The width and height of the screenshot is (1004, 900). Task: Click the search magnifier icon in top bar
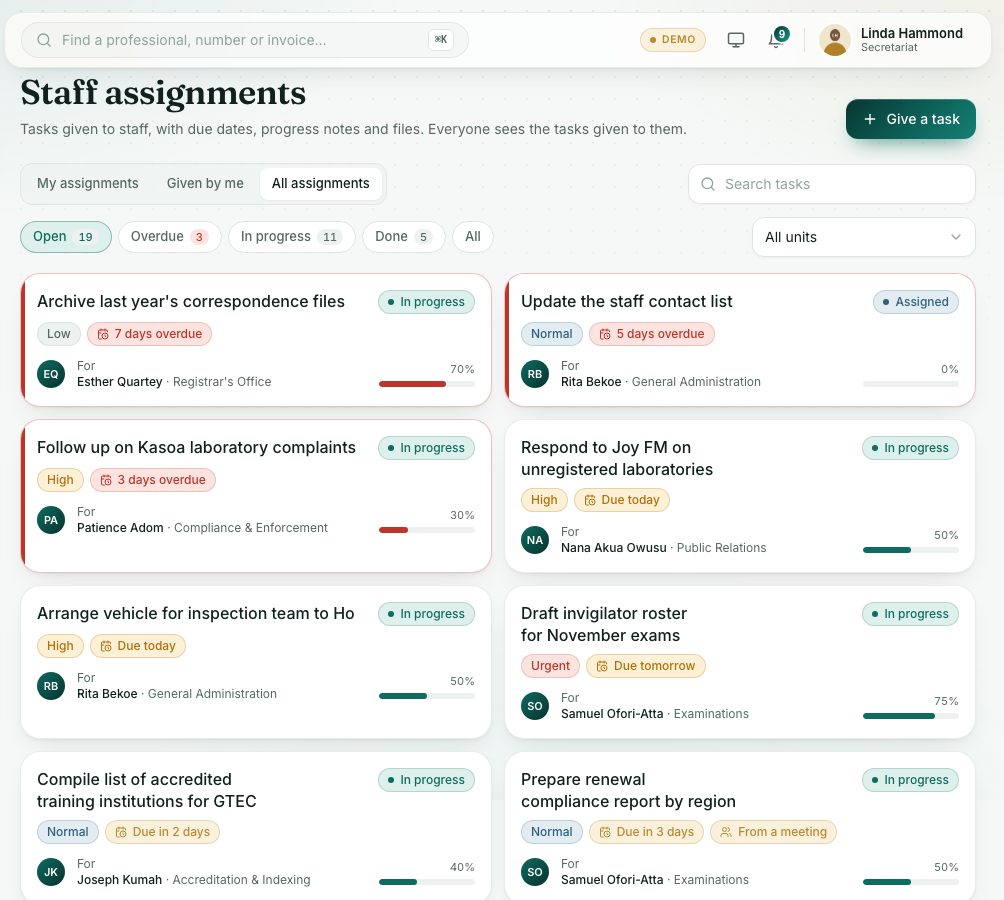pos(44,40)
